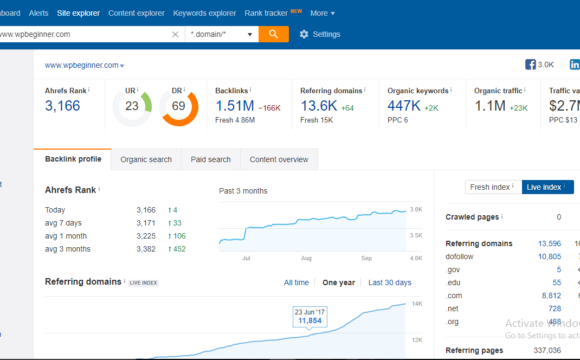Click the info icon next to Referring domains metric

pos(365,90)
